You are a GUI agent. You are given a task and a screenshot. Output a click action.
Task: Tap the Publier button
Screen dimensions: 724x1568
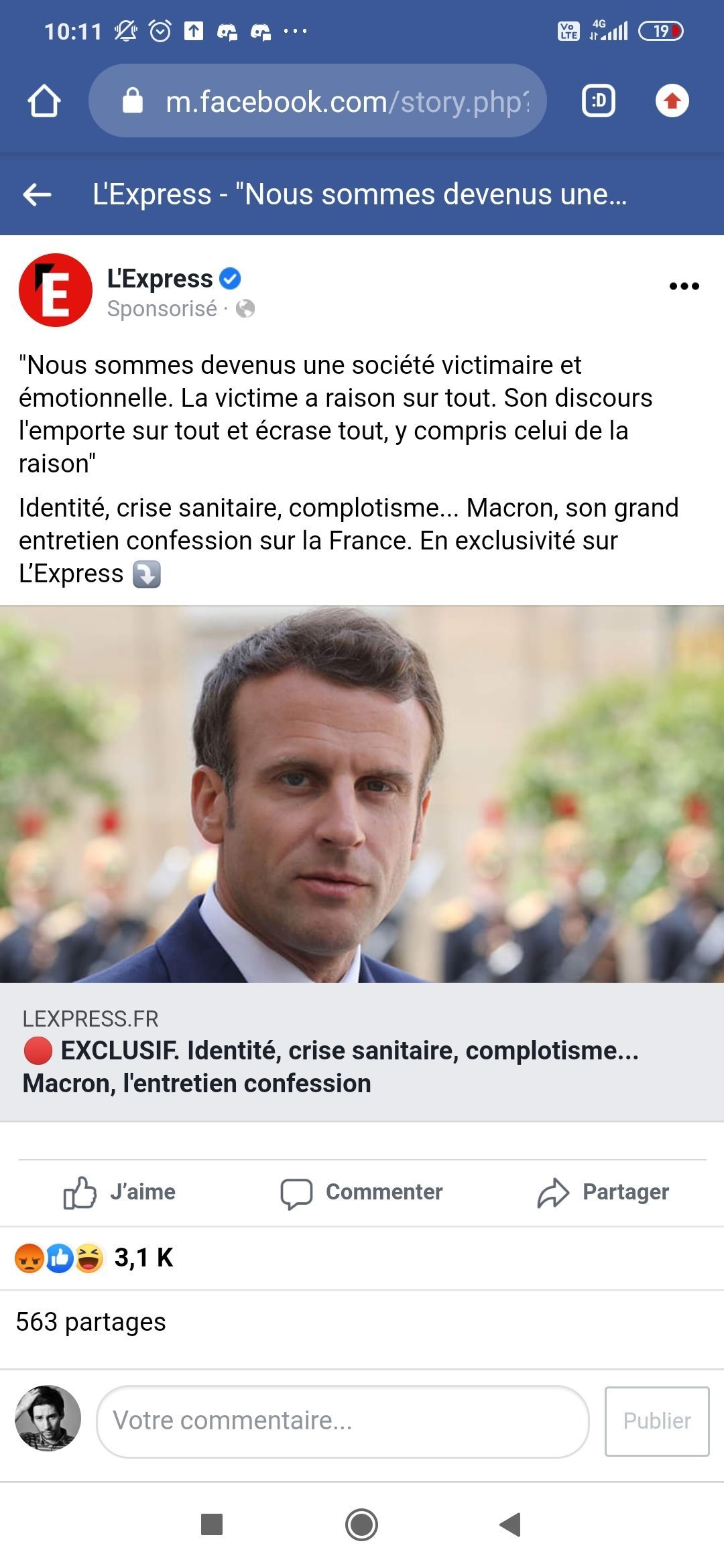pos(657,1421)
